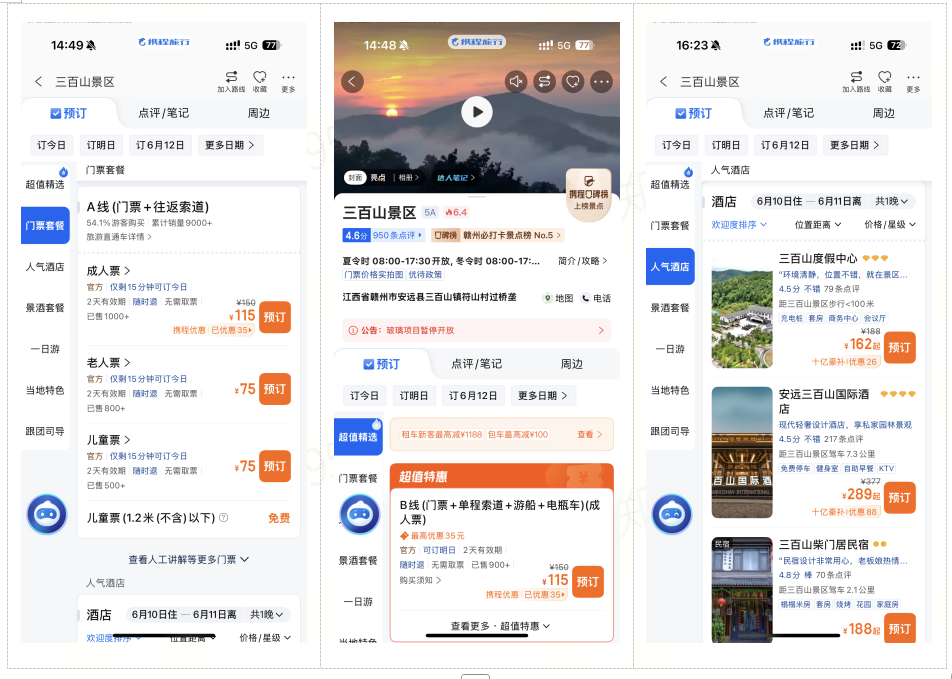
Task: Open 公告 玻璃项目暂停开放 notice
Action: (477, 330)
